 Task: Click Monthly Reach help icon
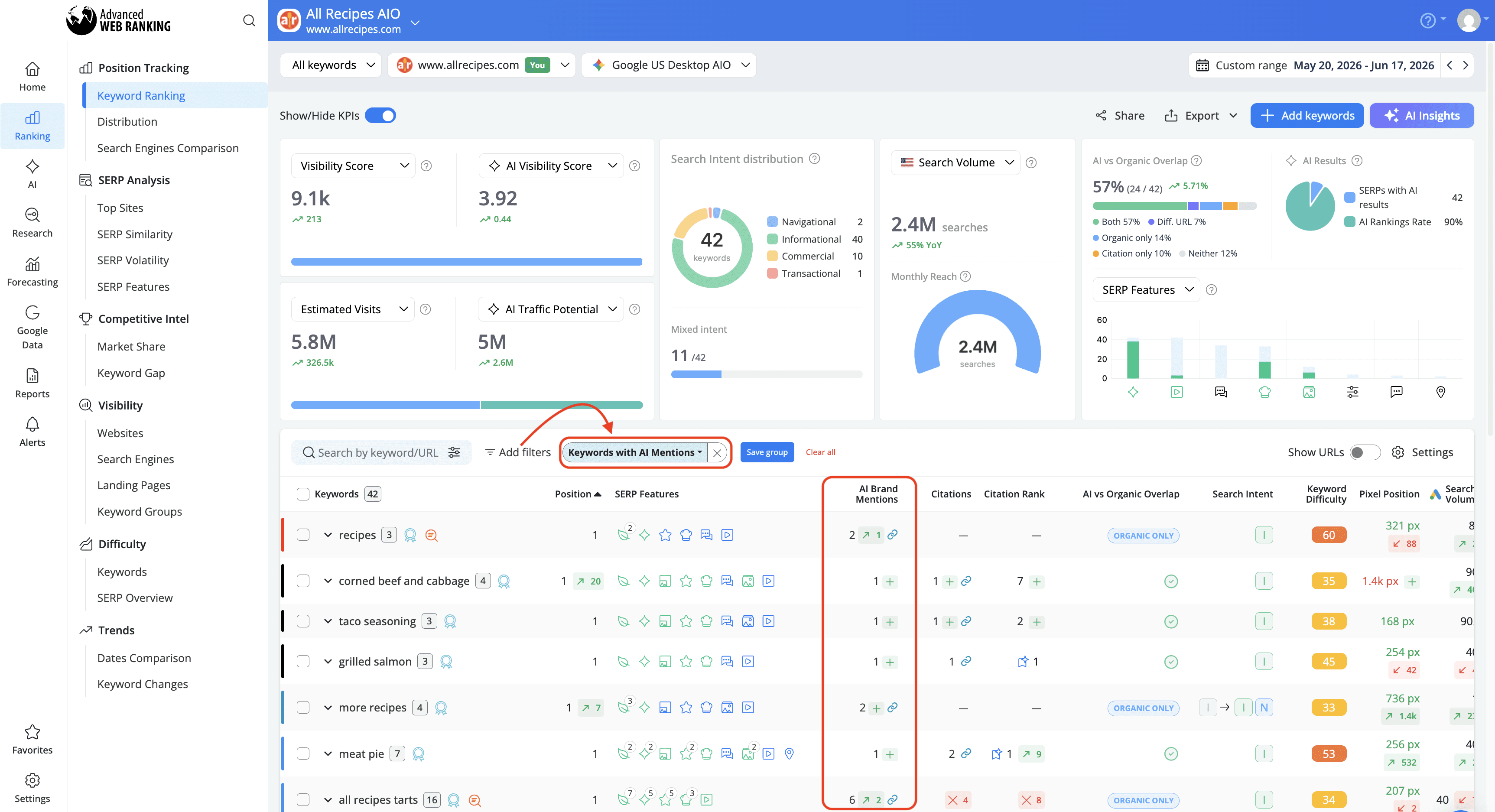(x=965, y=276)
